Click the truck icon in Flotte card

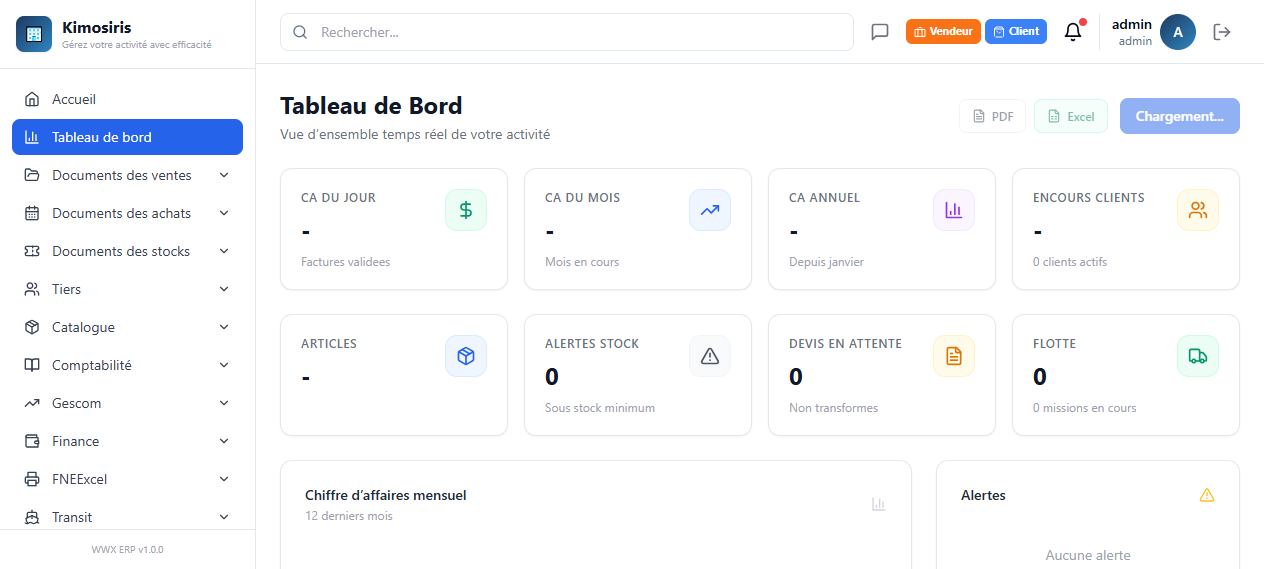1198,356
